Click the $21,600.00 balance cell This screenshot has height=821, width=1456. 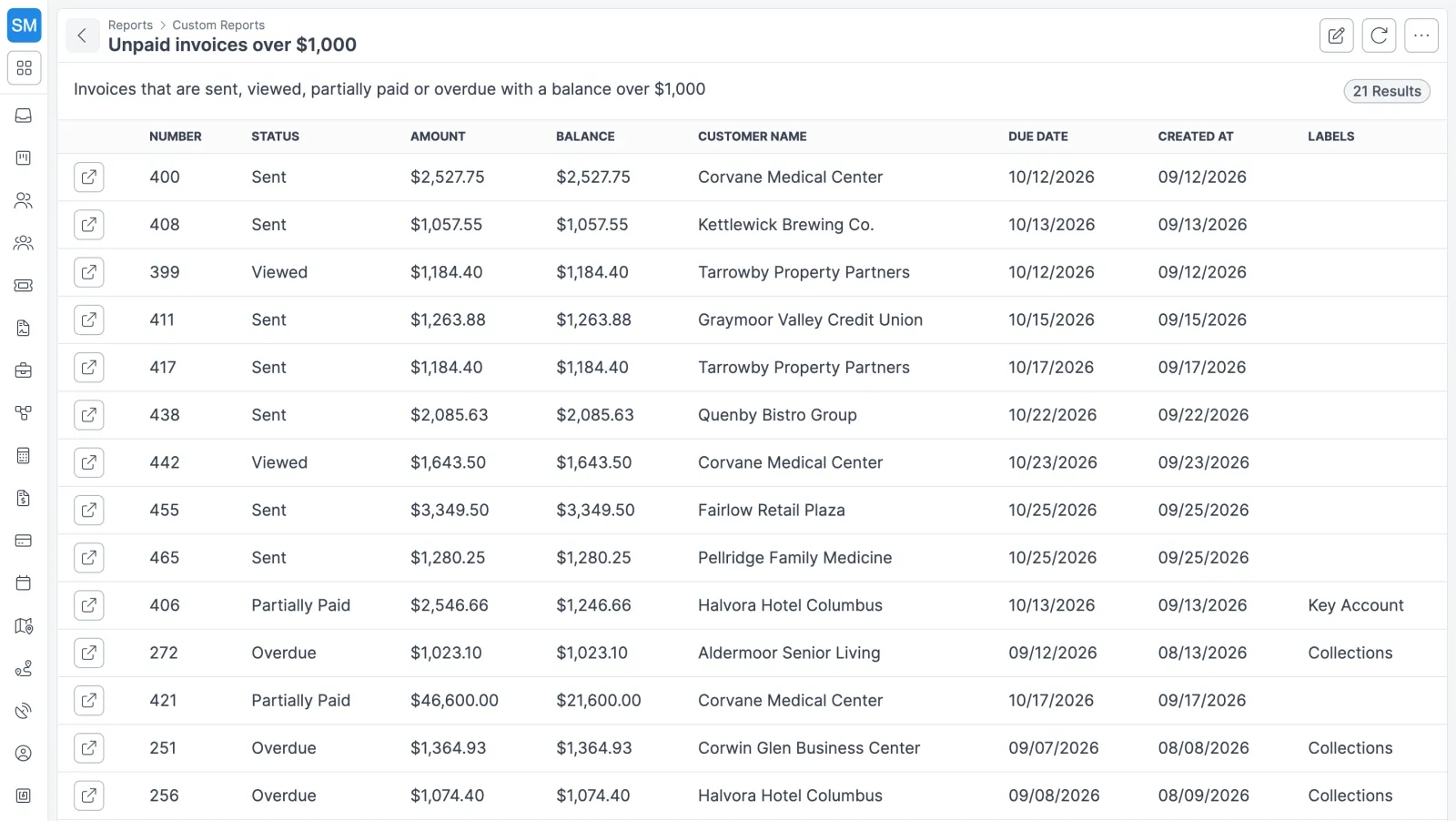pos(599,700)
